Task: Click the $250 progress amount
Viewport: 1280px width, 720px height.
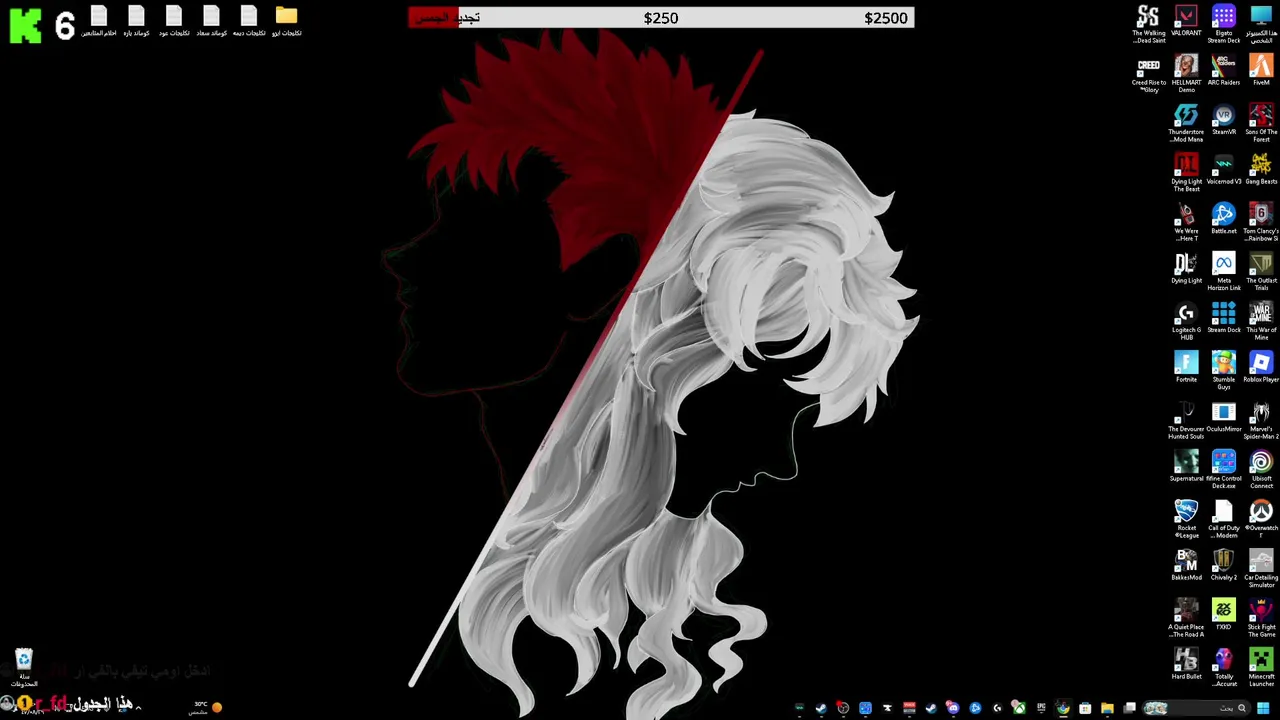Action: point(661,18)
